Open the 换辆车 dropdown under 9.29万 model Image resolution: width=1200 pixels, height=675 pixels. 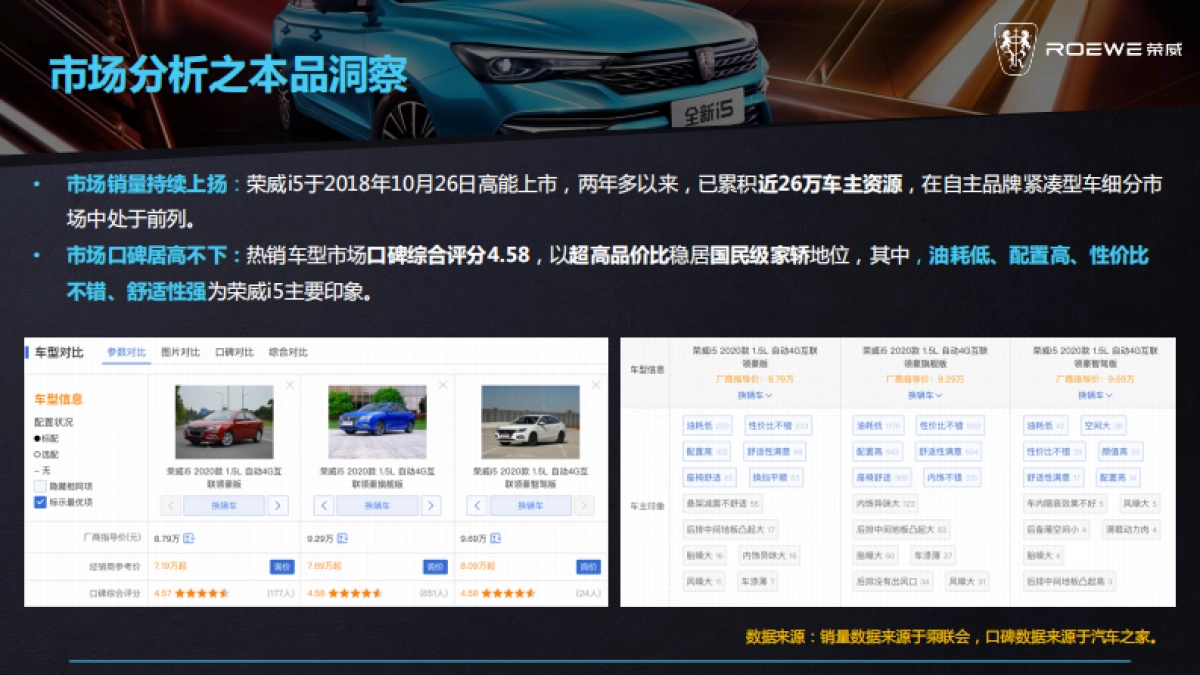(922, 395)
